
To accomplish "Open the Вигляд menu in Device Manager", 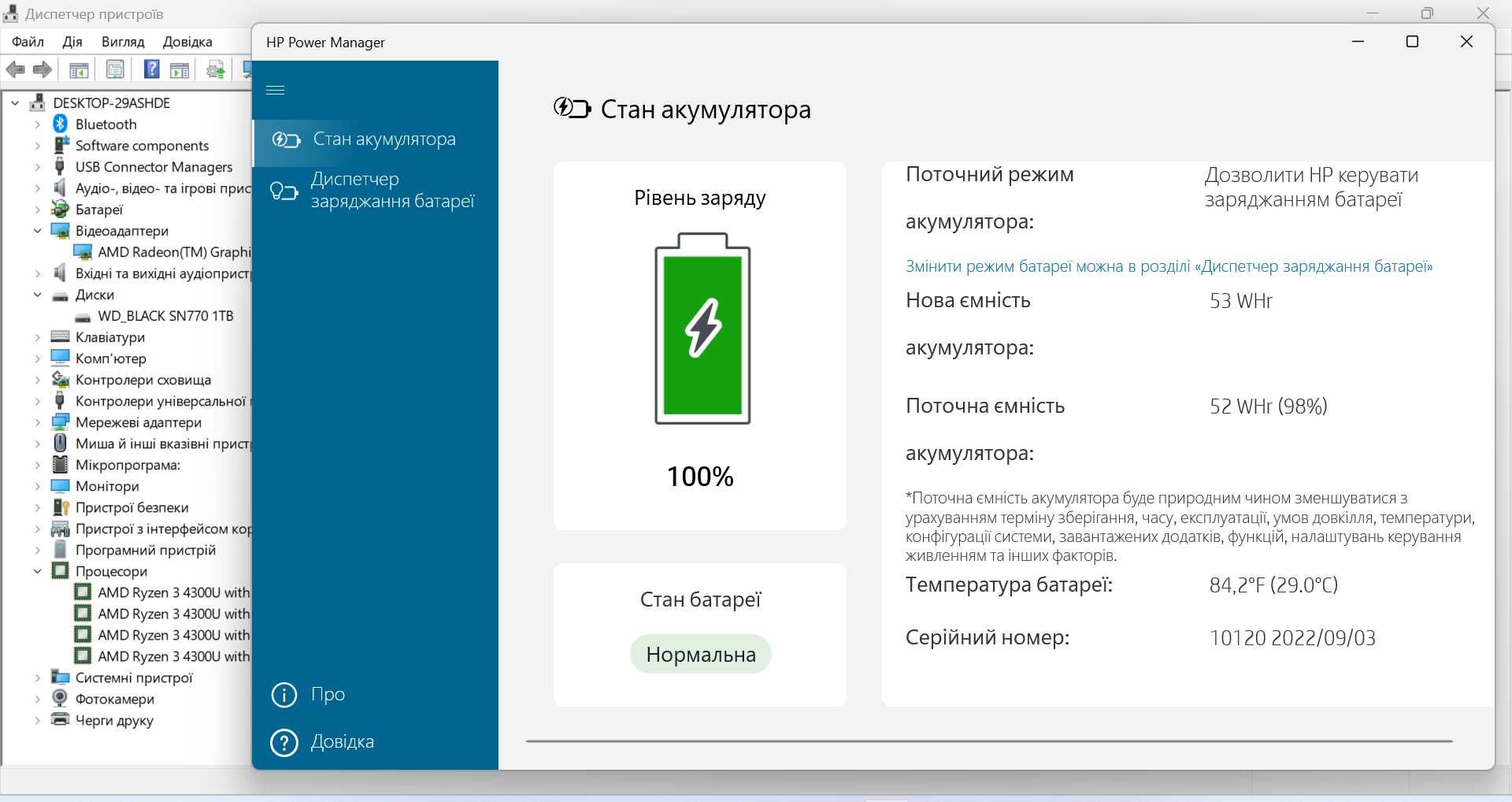I will (x=123, y=42).
